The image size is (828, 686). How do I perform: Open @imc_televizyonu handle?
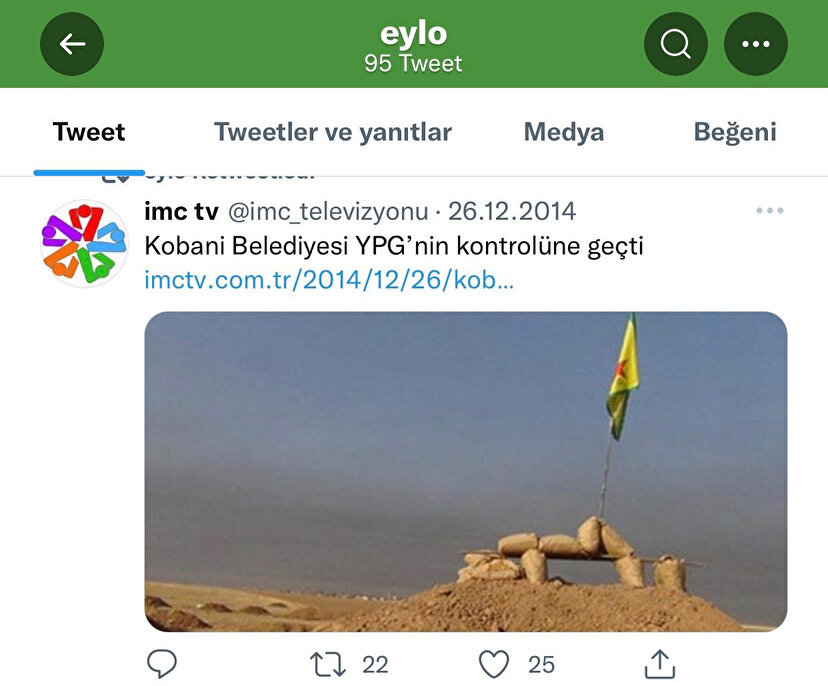(328, 212)
